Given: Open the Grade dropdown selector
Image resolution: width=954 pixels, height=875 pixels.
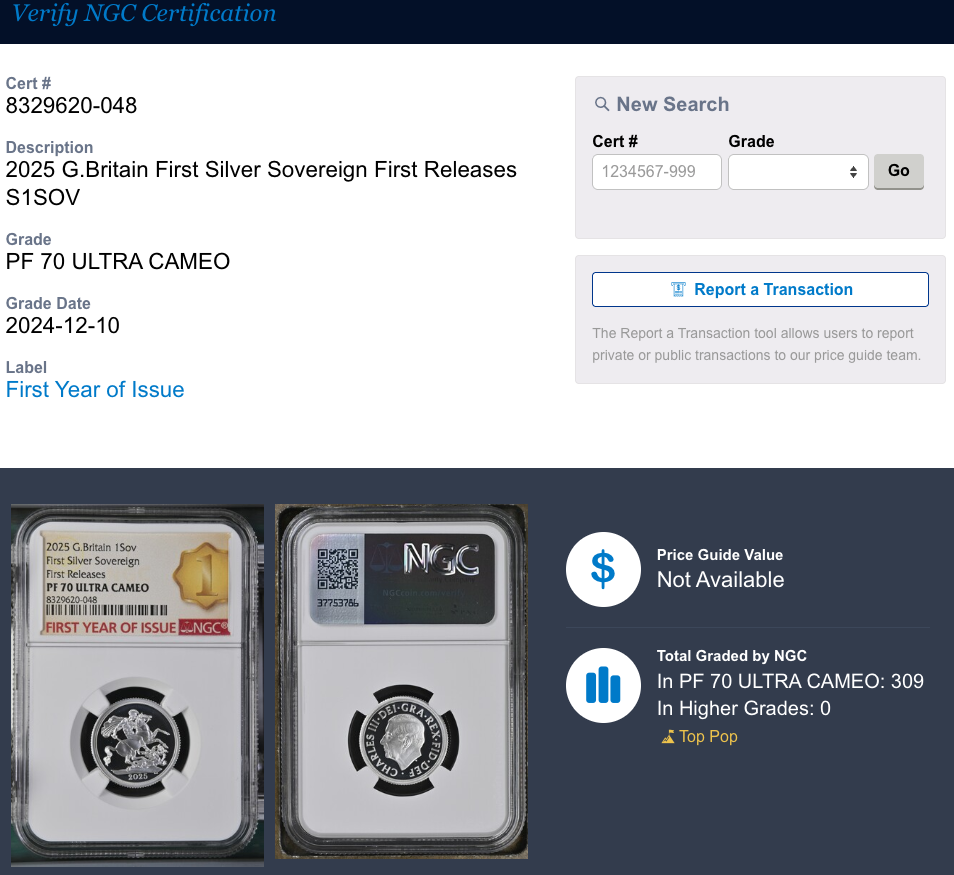Looking at the screenshot, I should click(798, 172).
